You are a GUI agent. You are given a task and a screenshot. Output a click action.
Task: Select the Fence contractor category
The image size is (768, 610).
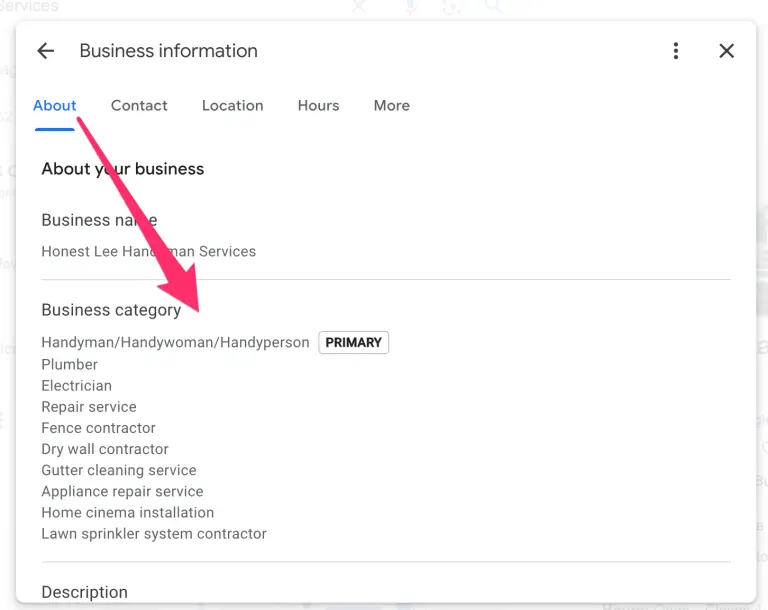coord(98,428)
